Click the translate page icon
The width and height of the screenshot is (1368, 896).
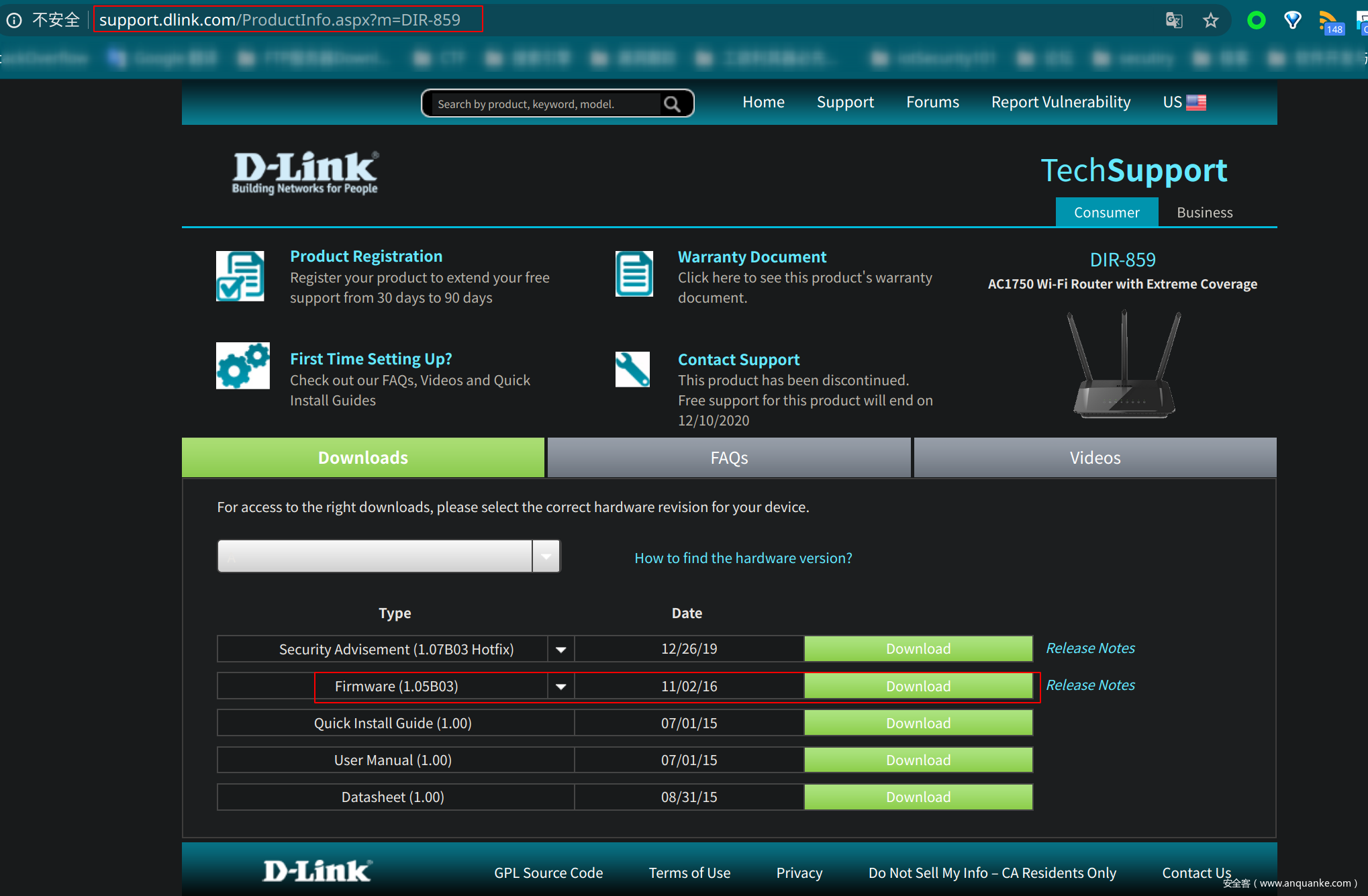coord(1173,20)
